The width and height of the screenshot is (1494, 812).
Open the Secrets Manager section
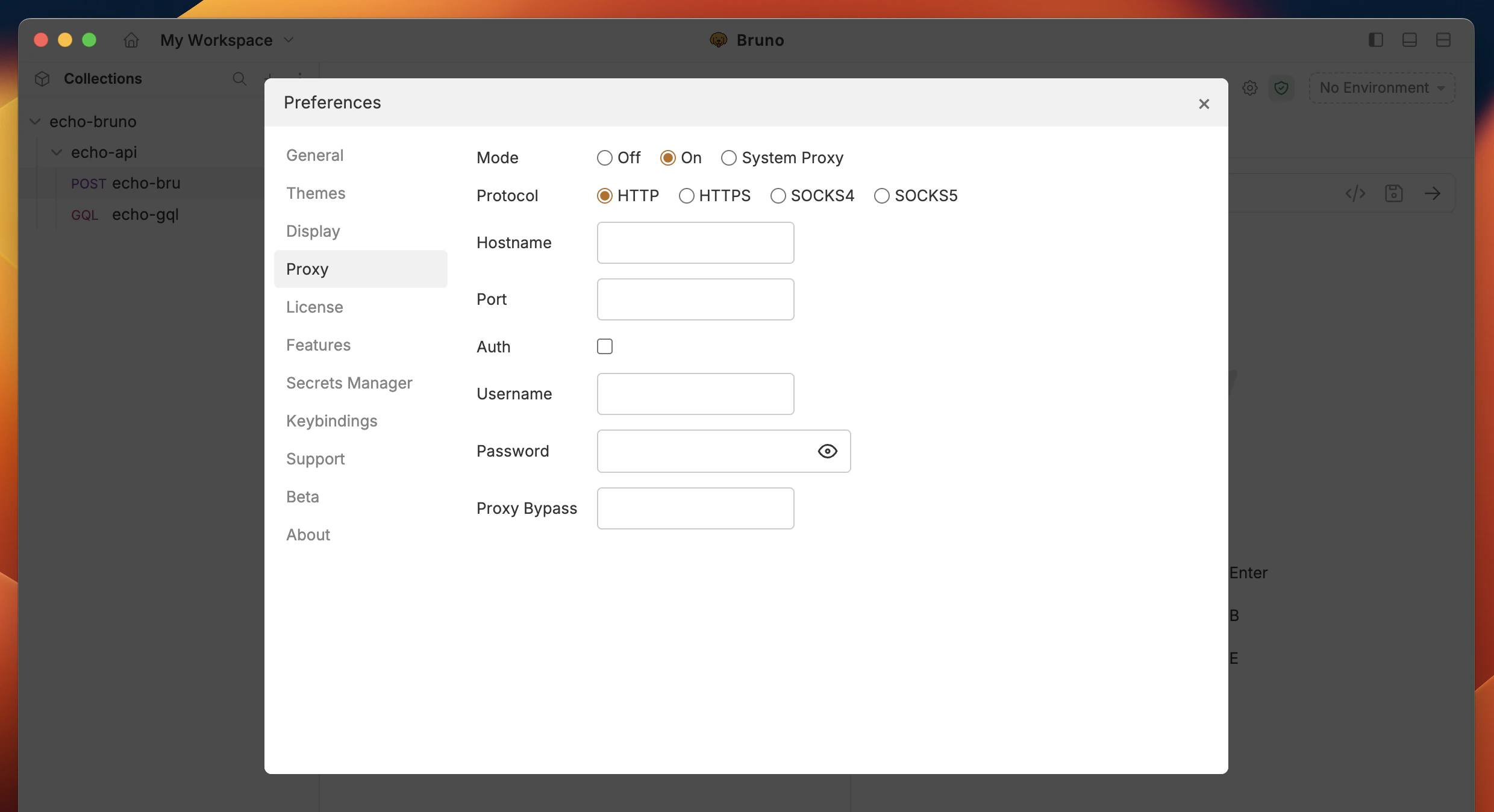(x=349, y=383)
